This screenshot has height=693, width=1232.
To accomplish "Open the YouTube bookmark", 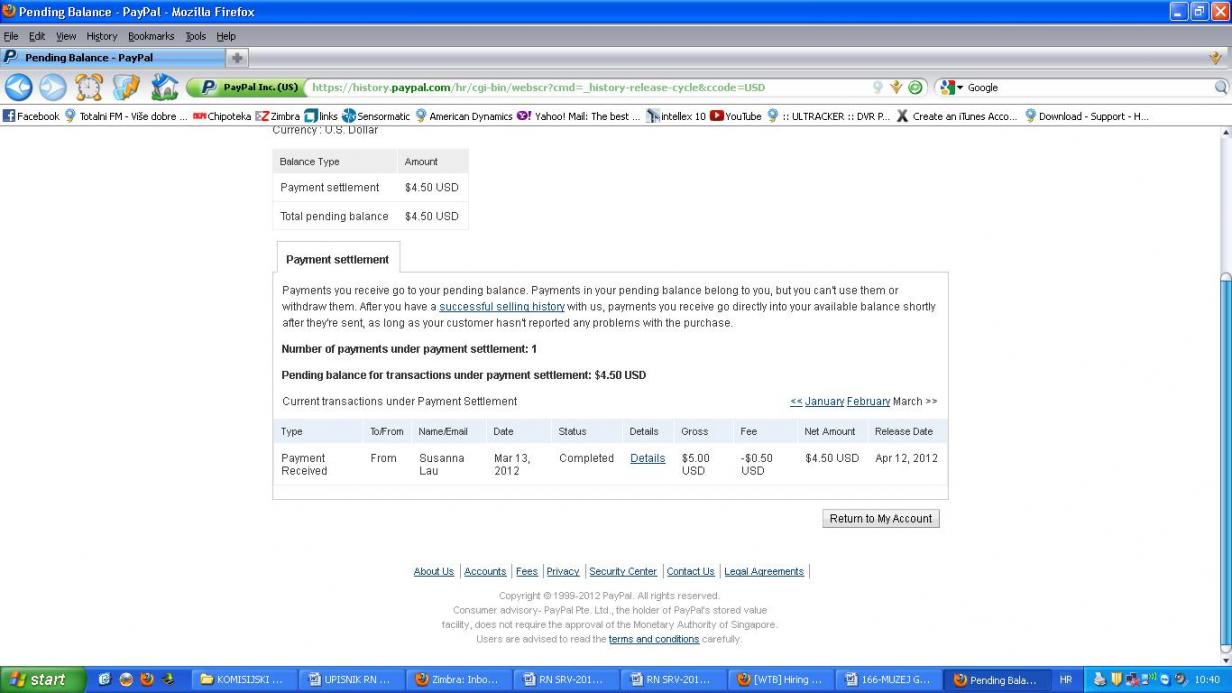I will [x=736, y=116].
